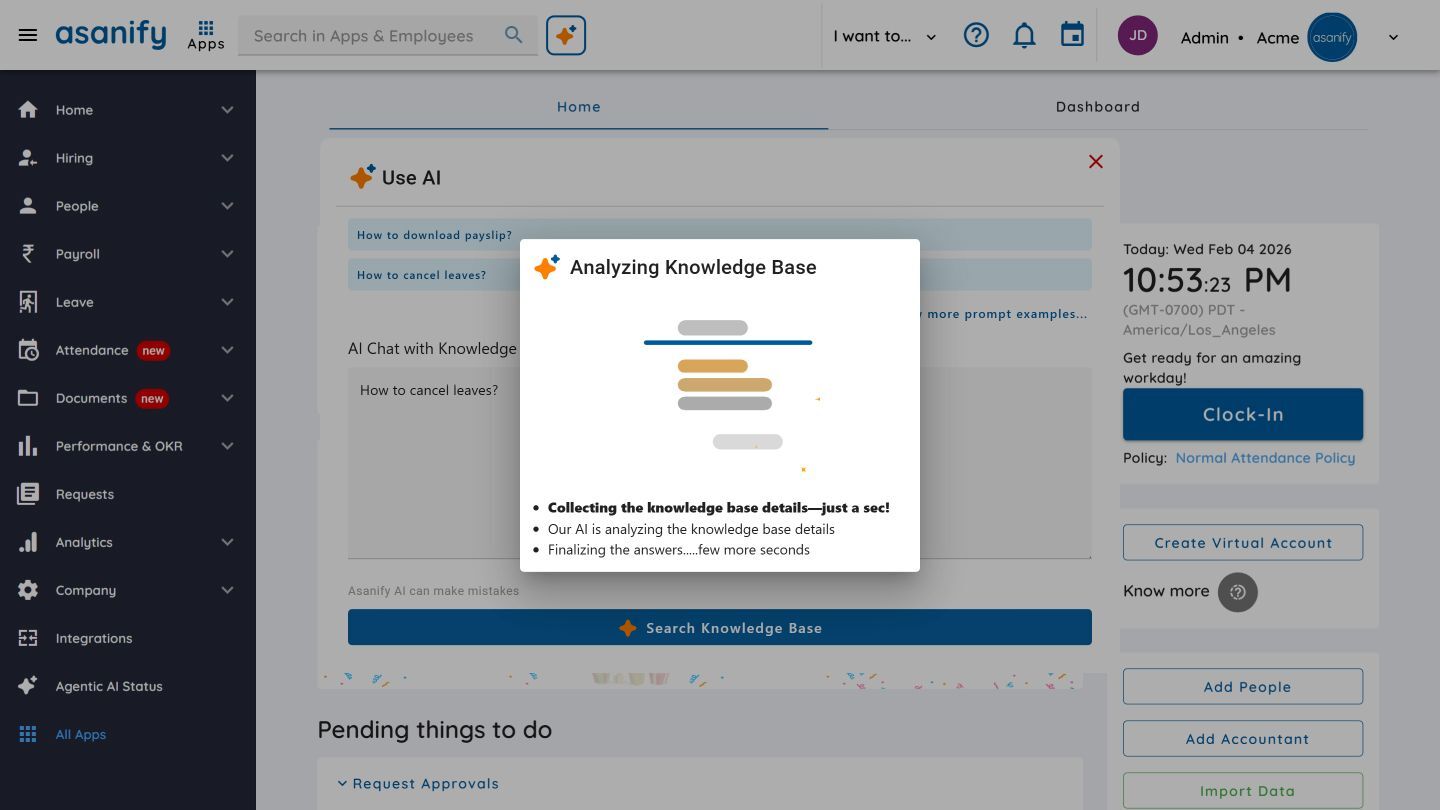Click the Create Virtual Account button
The height and width of the screenshot is (810, 1440).
tap(1242, 543)
